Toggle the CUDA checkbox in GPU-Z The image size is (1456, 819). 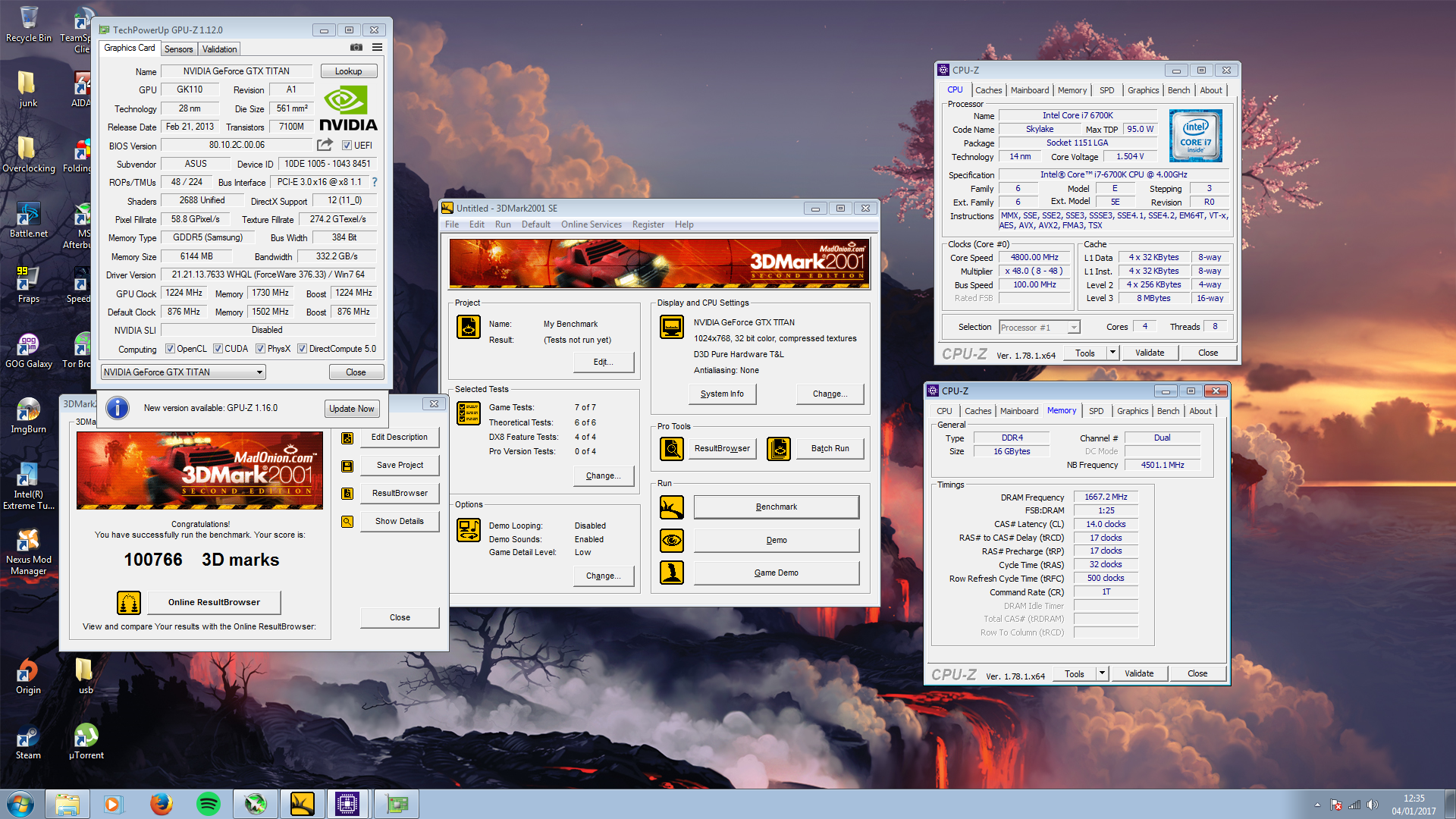click(x=218, y=349)
